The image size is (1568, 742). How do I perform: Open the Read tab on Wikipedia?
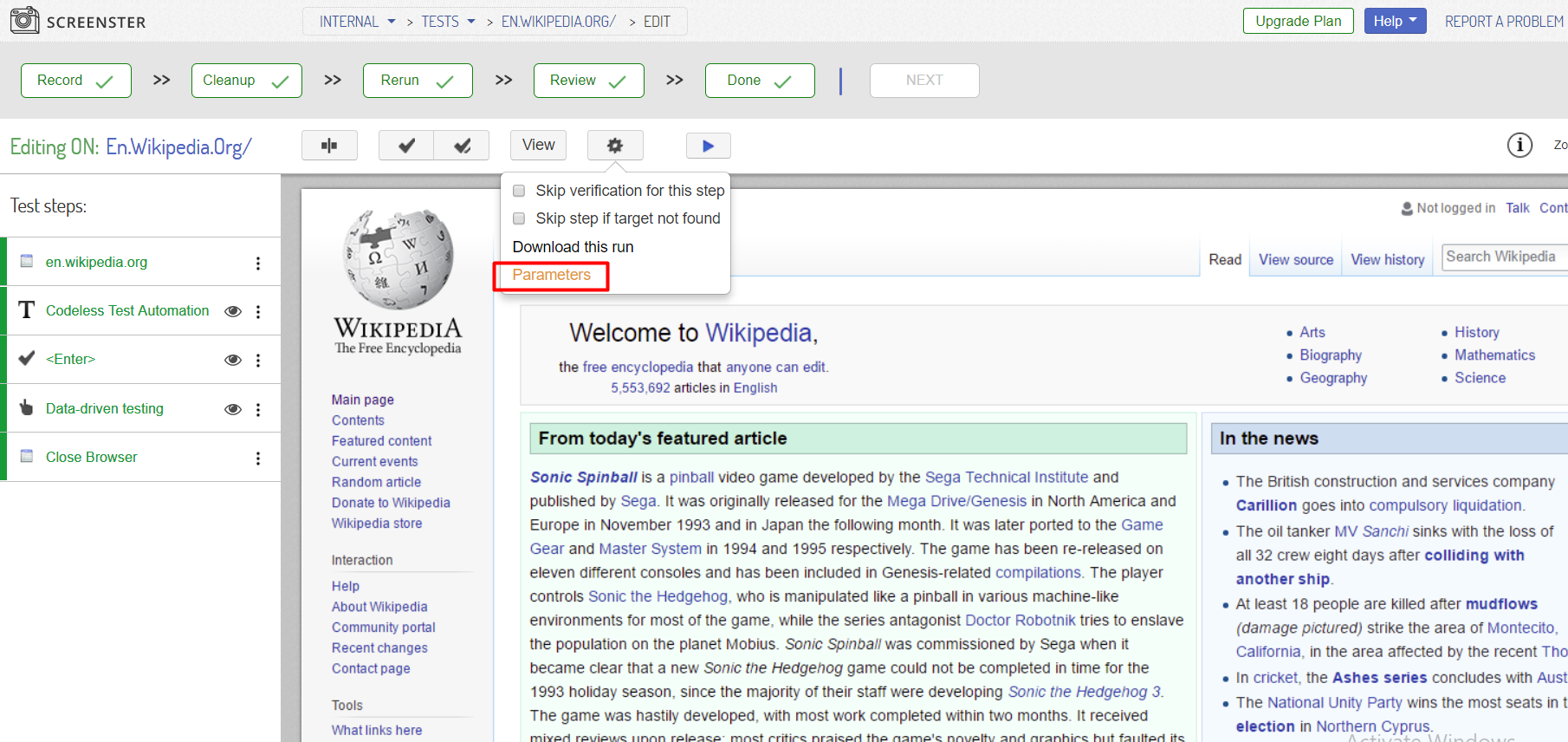click(1225, 260)
